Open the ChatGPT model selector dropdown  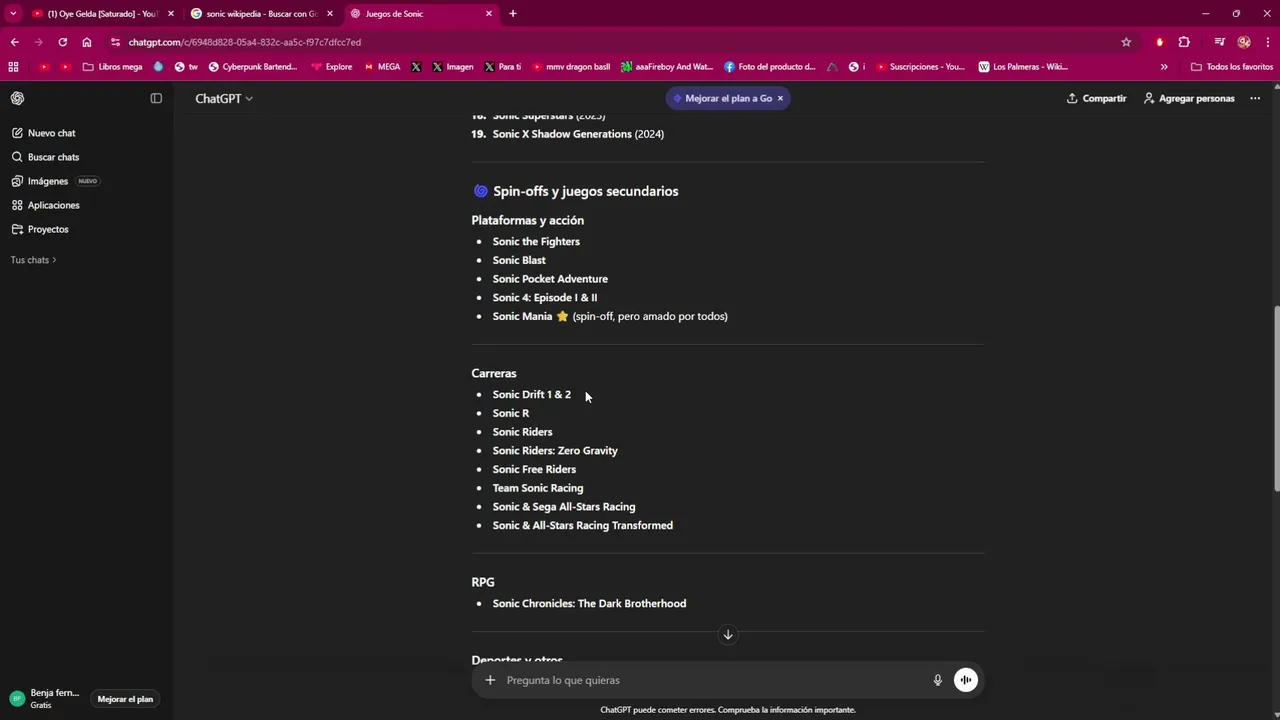(x=224, y=98)
